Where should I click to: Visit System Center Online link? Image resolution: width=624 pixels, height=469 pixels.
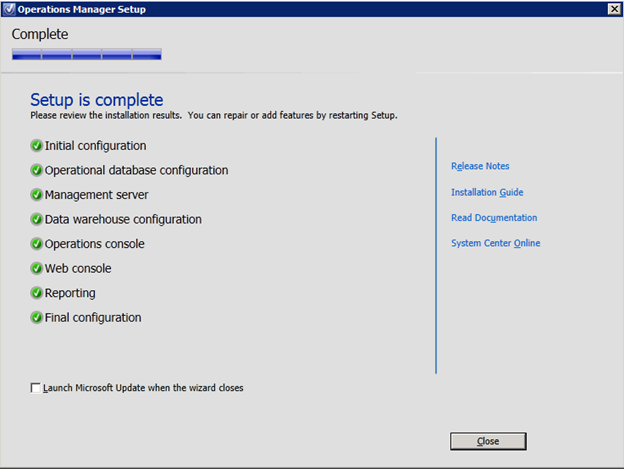[x=495, y=243]
